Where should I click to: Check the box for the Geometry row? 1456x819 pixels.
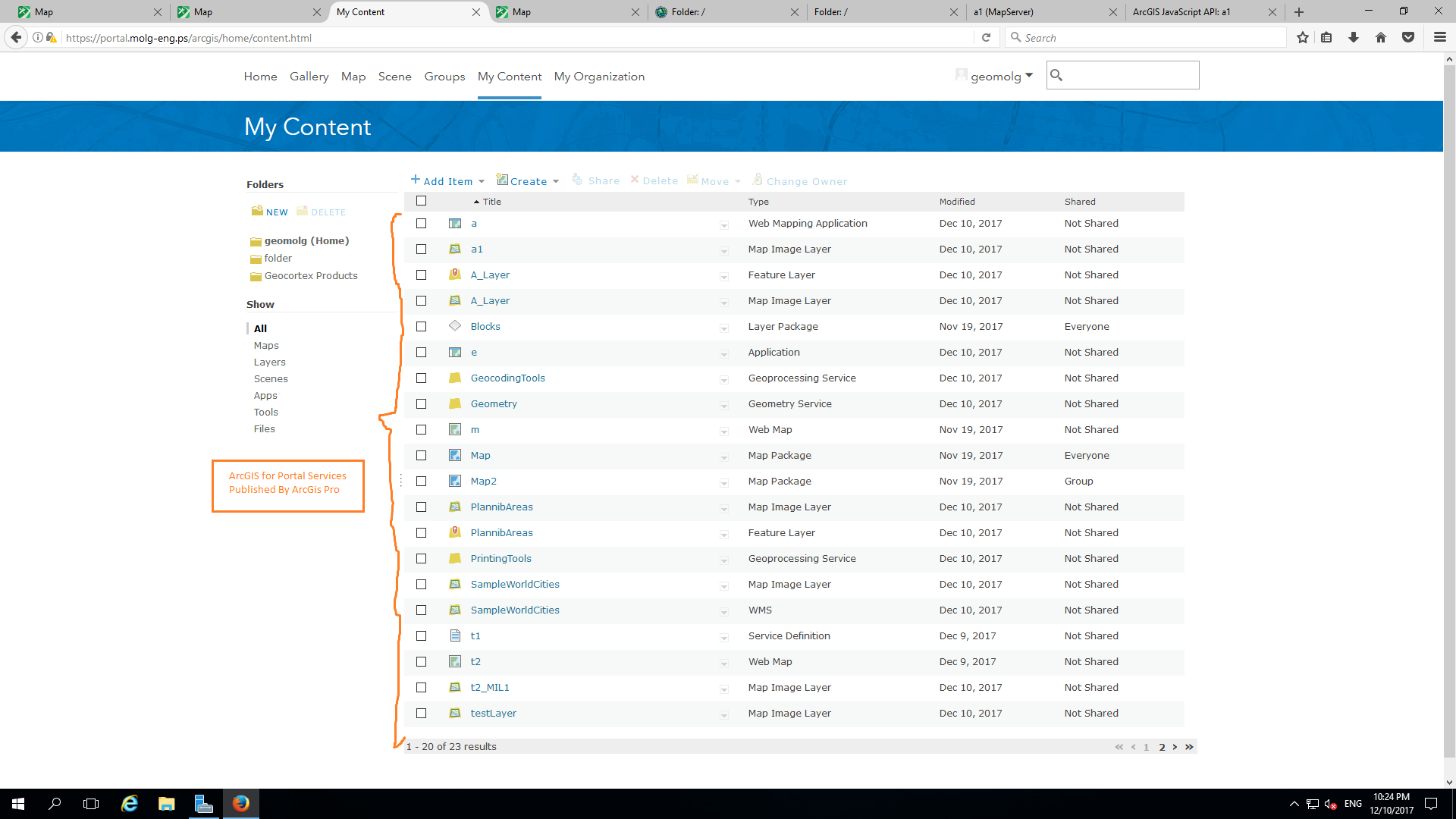click(422, 404)
